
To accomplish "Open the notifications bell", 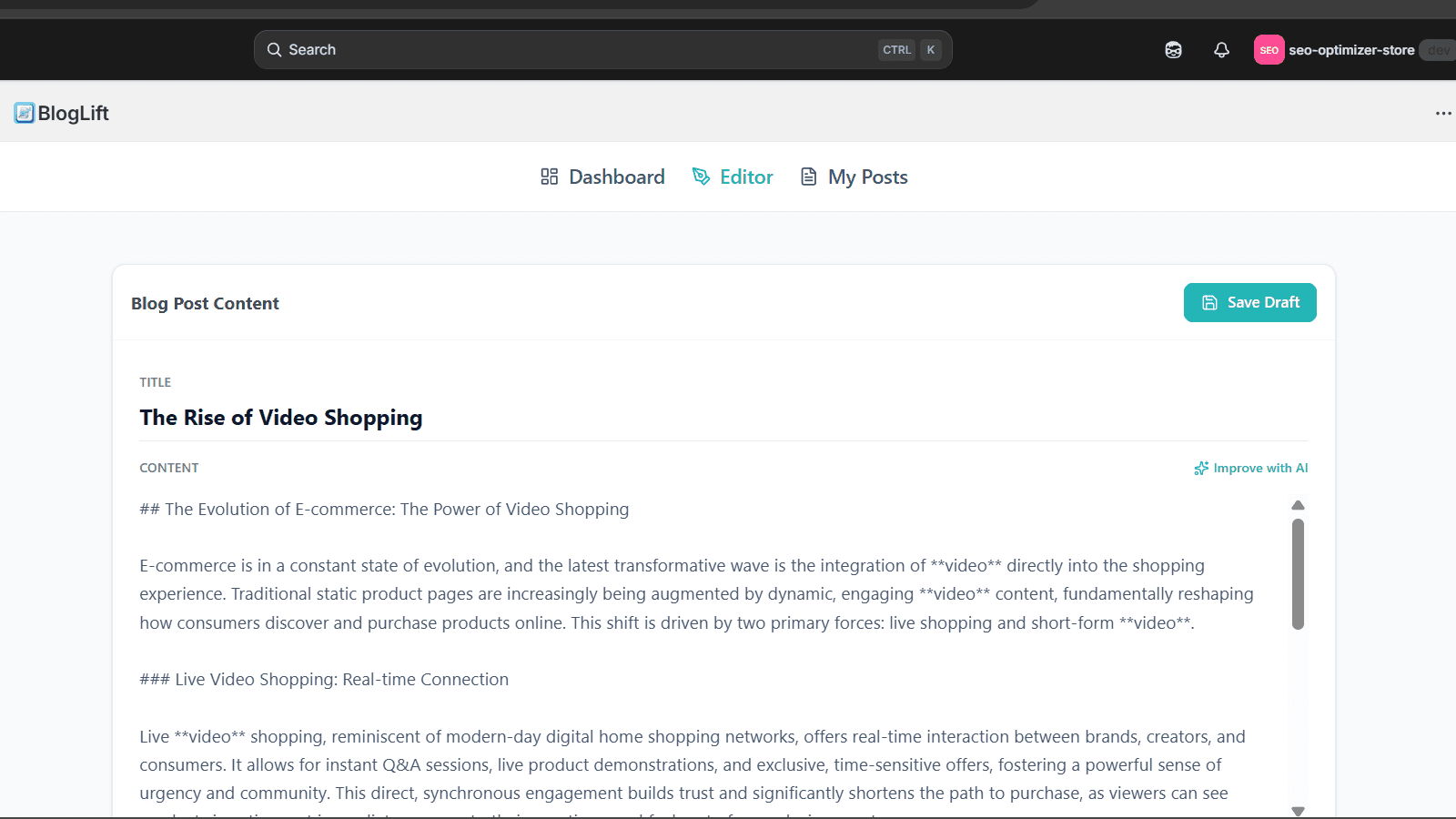I will [x=1221, y=50].
